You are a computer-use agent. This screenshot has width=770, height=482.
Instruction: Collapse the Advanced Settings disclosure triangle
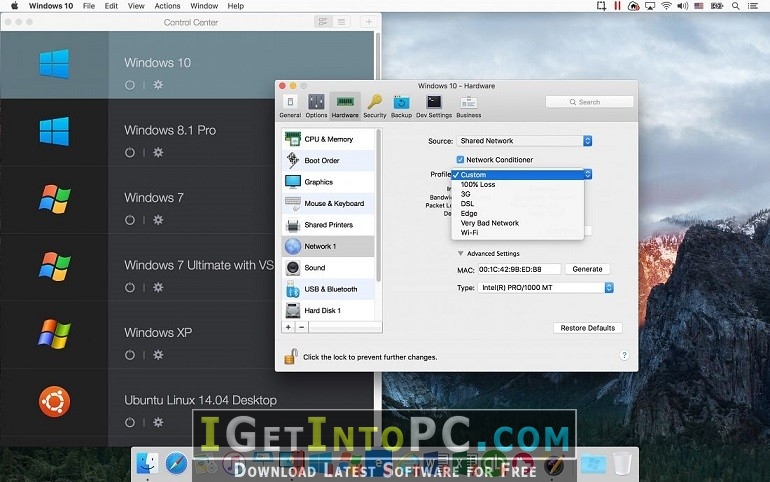coord(460,253)
